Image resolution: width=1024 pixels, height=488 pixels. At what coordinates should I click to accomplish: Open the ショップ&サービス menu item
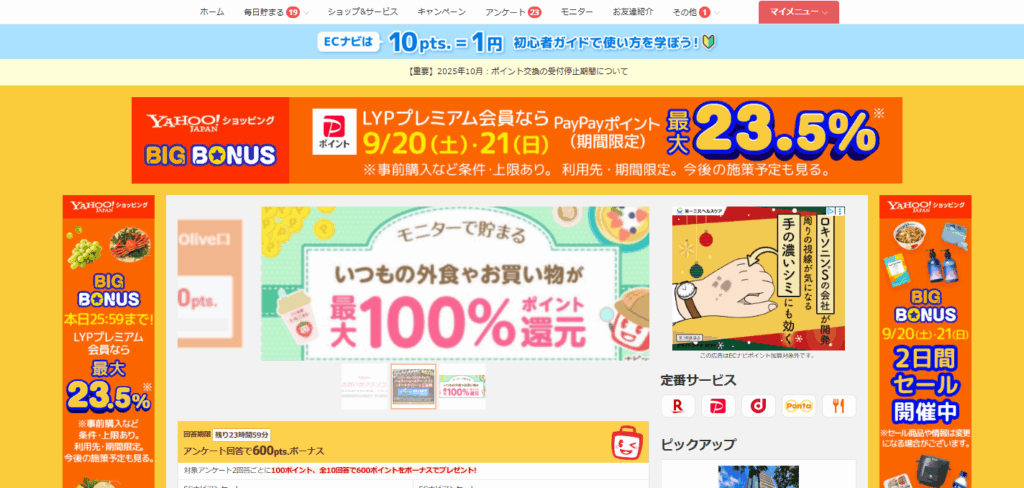(x=363, y=12)
